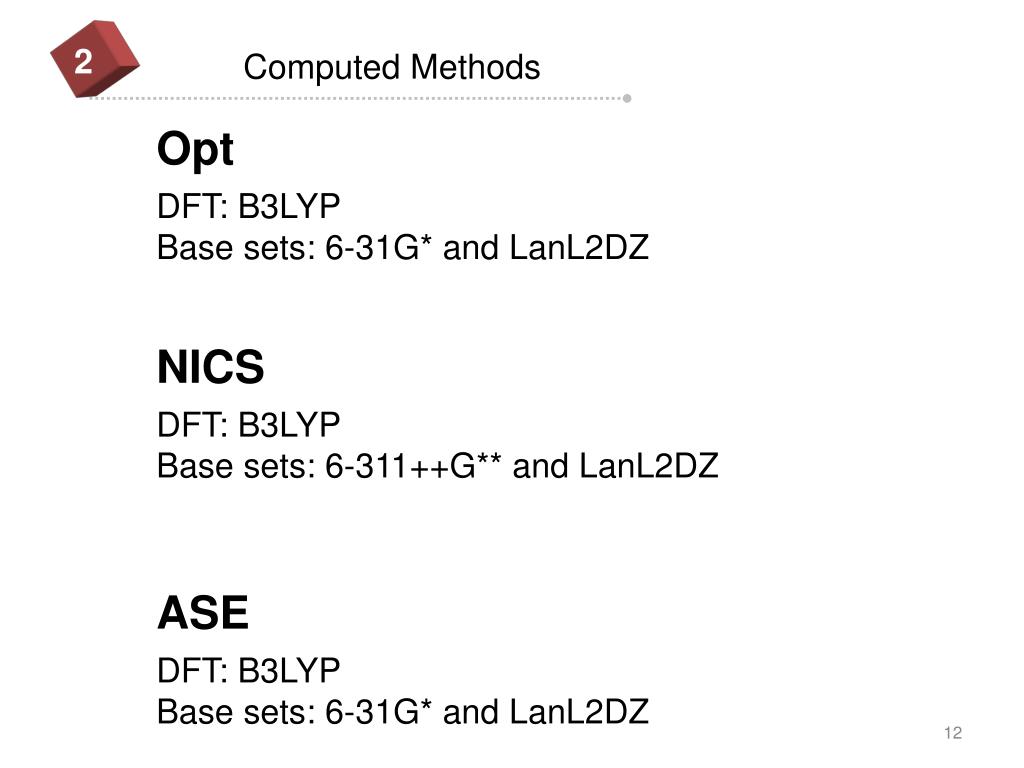The height and width of the screenshot is (768, 1024).
Task: Click the bold ASE heading
Action: 203,613
